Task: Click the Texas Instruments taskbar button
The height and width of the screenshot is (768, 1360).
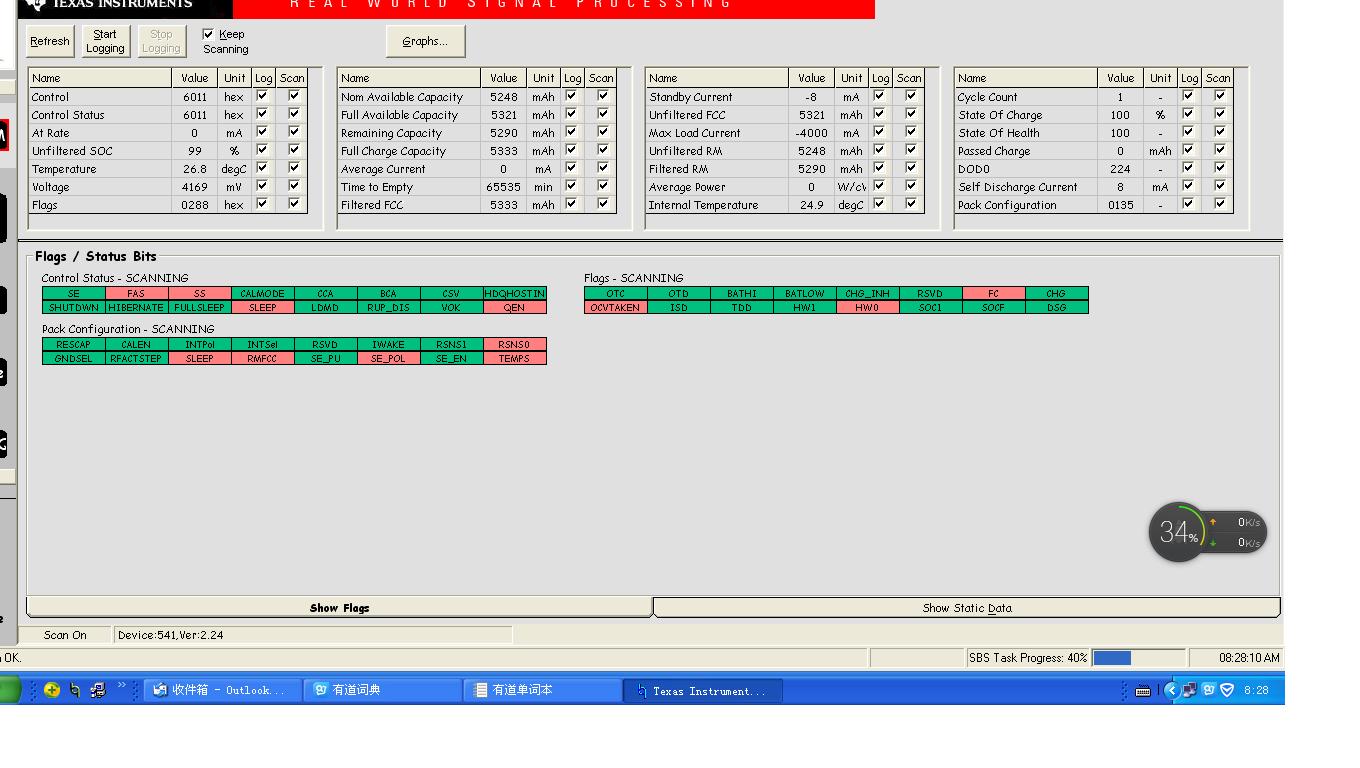Action: [703, 690]
